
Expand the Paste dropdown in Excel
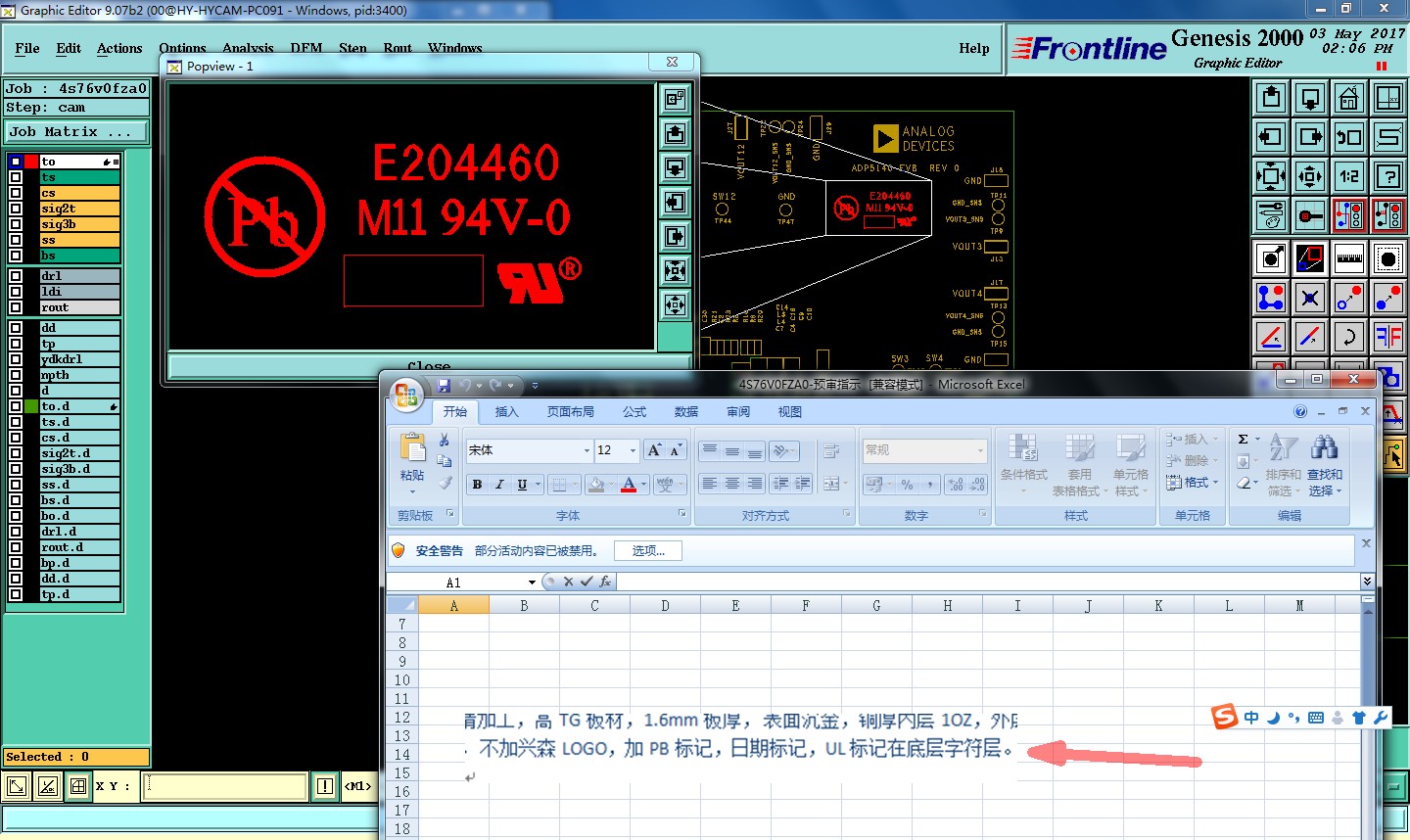[x=412, y=490]
